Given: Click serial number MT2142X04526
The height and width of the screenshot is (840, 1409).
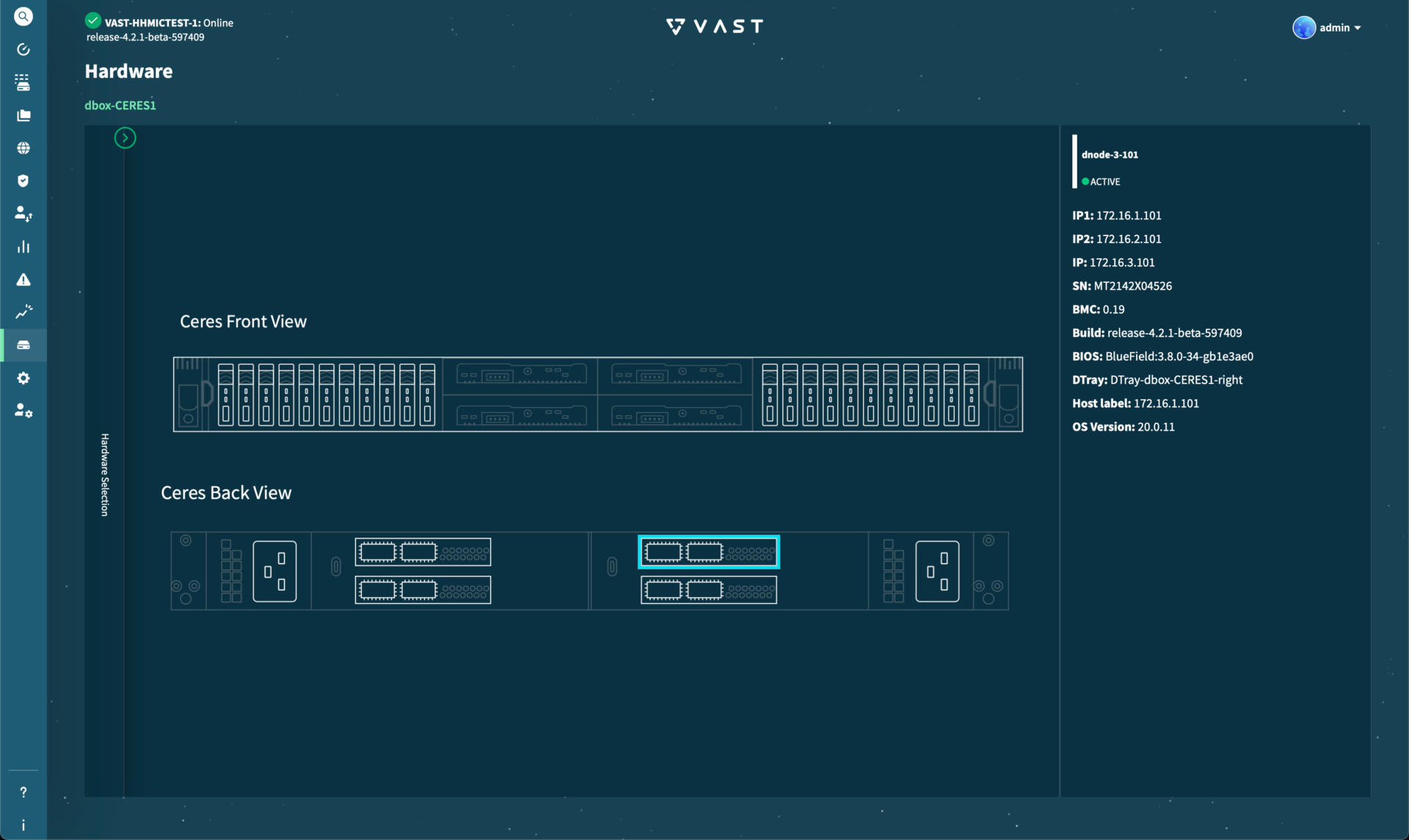Looking at the screenshot, I should 1133,286.
